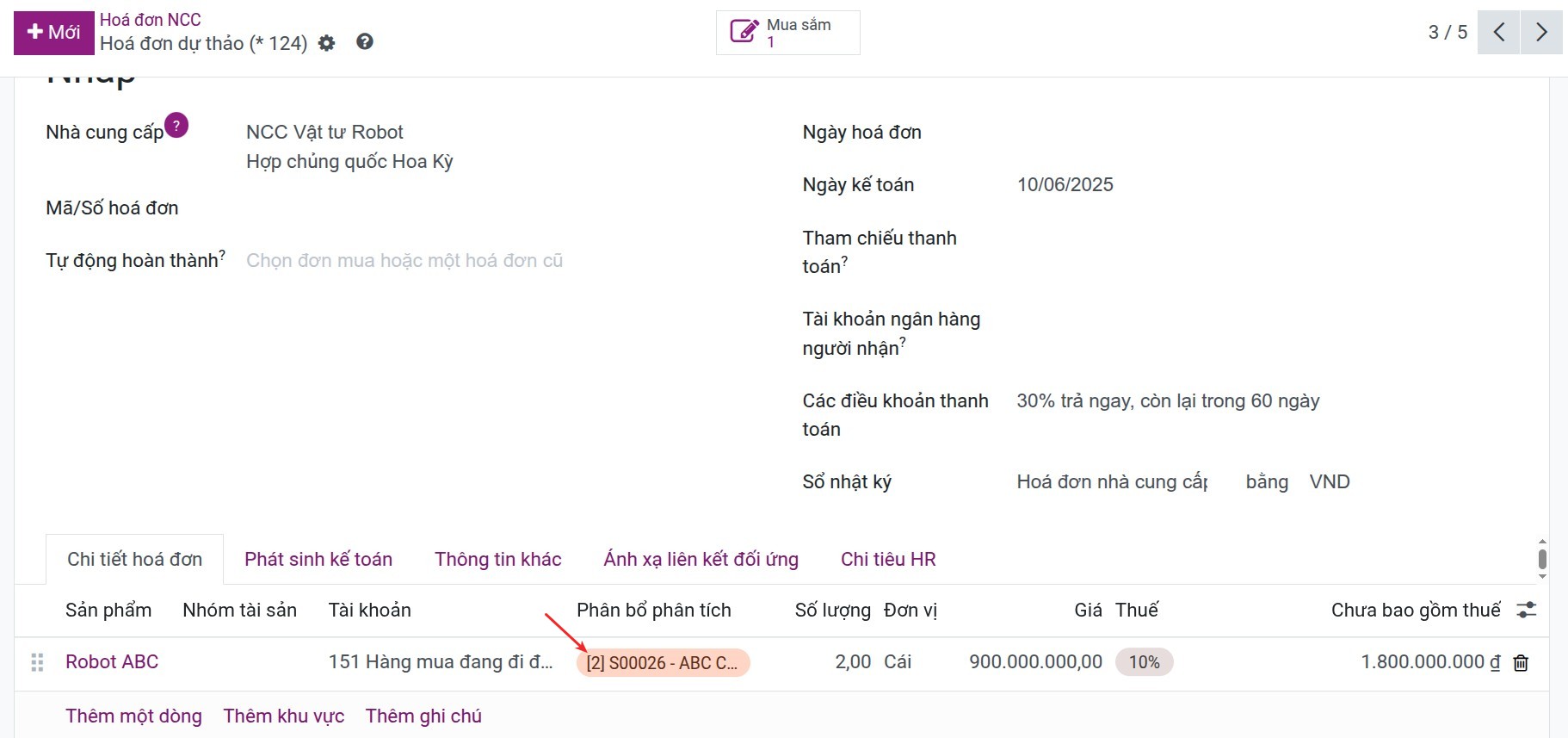The image size is (1568, 738).
Task: Go to the previous record arrow
Action: [x=1499, y=33]
